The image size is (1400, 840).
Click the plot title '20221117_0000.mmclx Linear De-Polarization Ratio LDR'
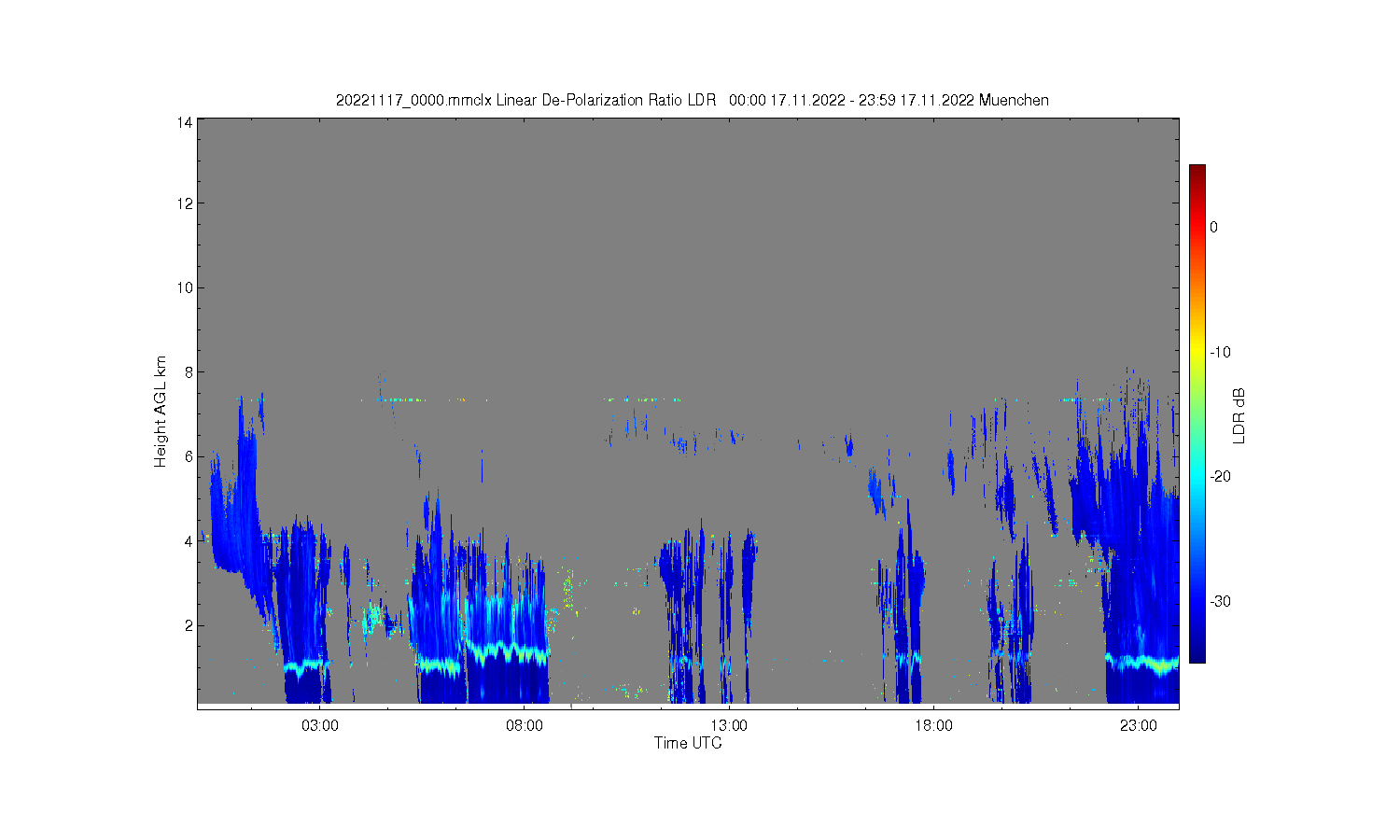525,100
